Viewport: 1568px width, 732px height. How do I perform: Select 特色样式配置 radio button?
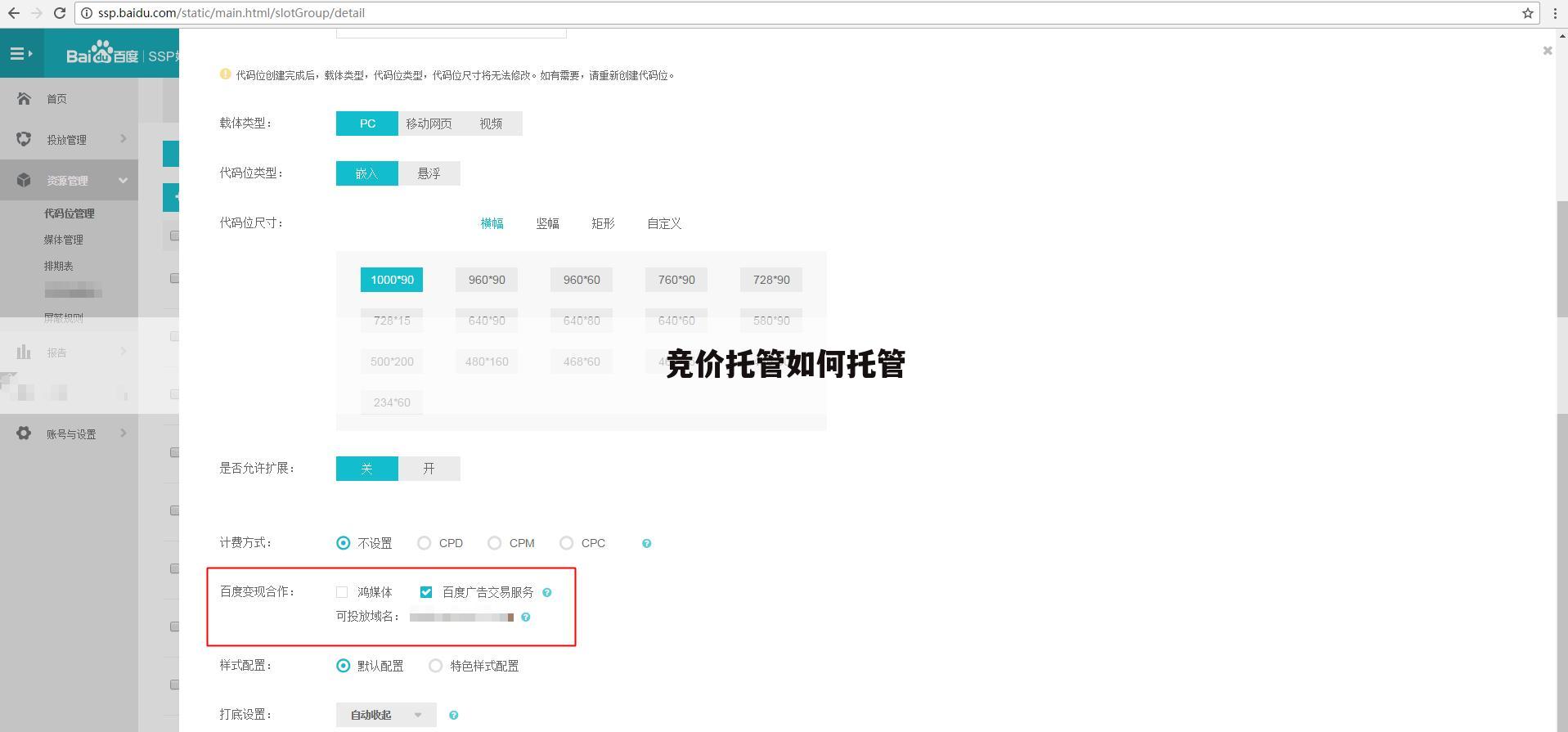tap(435, 666)
